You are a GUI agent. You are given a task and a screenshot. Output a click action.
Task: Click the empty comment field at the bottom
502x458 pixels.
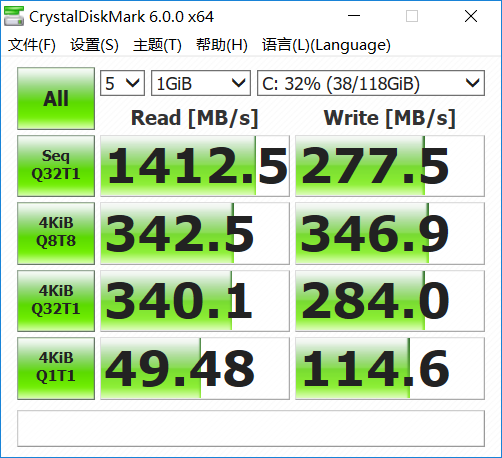pos(251,428)
